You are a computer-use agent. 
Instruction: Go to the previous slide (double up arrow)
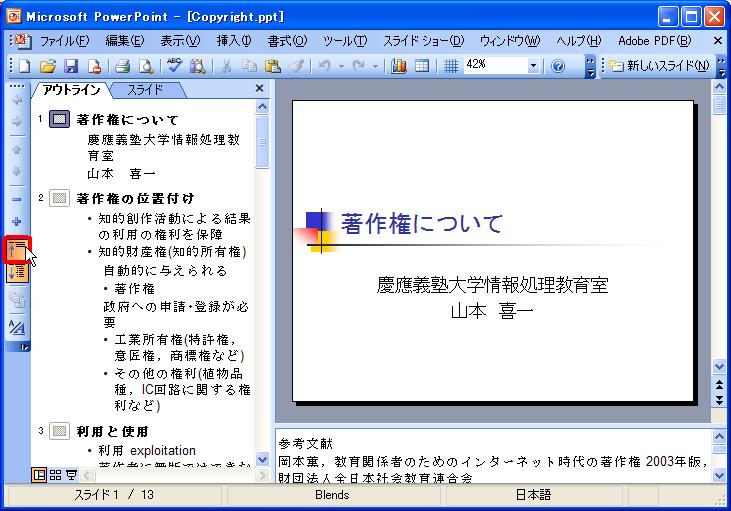719,385
